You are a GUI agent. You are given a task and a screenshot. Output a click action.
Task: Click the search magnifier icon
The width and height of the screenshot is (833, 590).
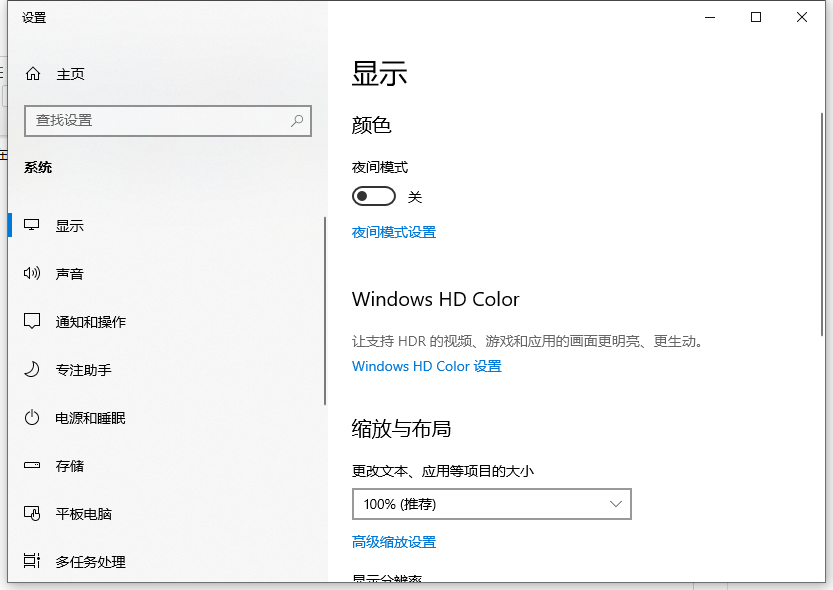pos(297,120)
